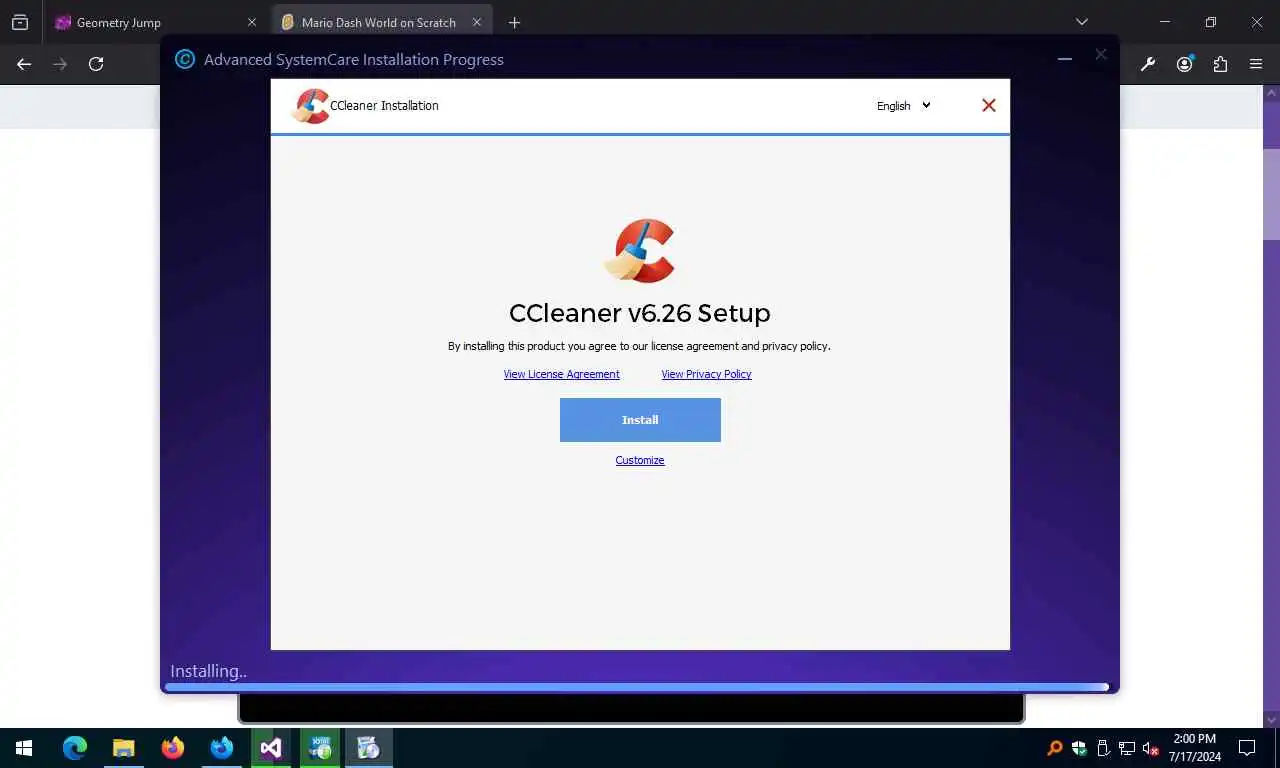The height and width of the screenshot is (768, 1280).
Task: Click the browser back arrow
Action: coord(24,64)
